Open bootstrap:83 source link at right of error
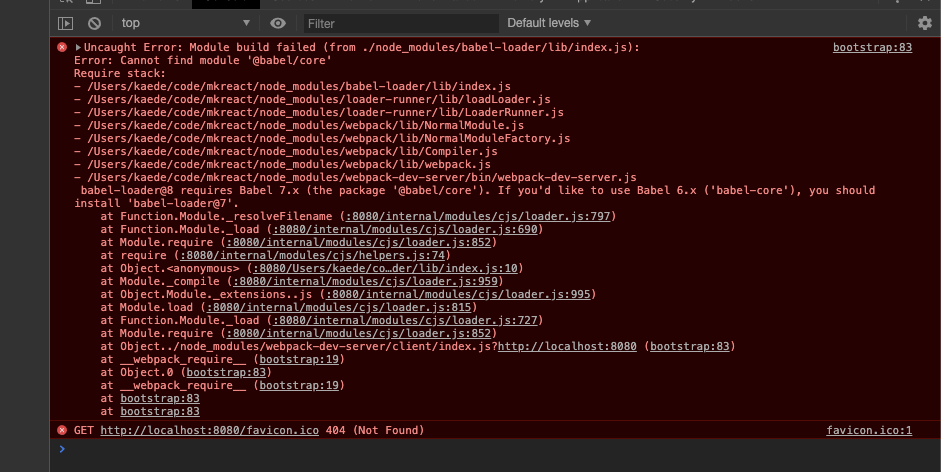This screenshot has height=472, width=941. coord(872,47)
